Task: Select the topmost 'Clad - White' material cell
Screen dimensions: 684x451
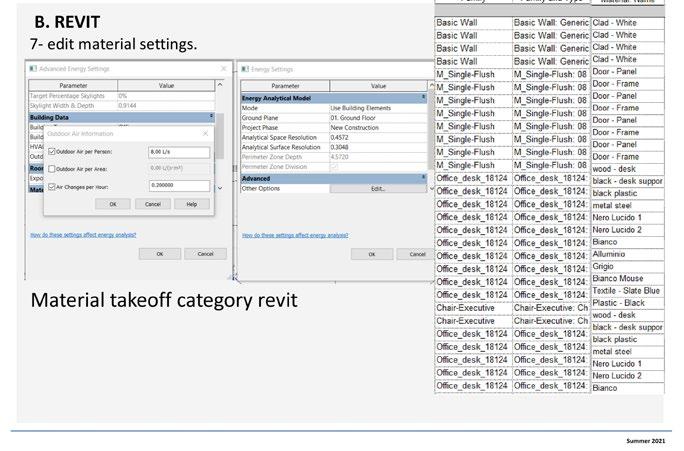Action: (627, 23)
